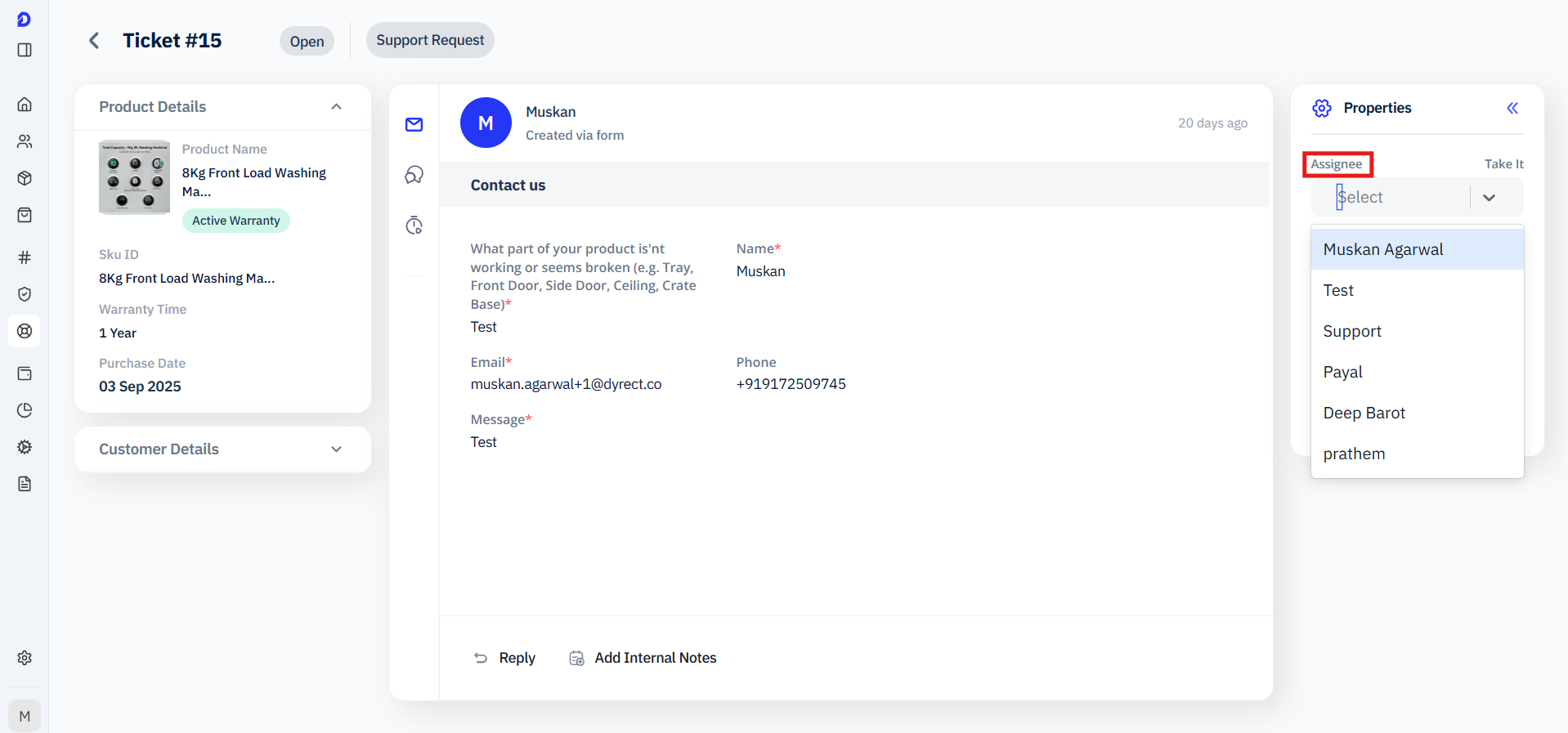Click the Reply button
Screen dimensions: 1568x733
tap(505, 658)
